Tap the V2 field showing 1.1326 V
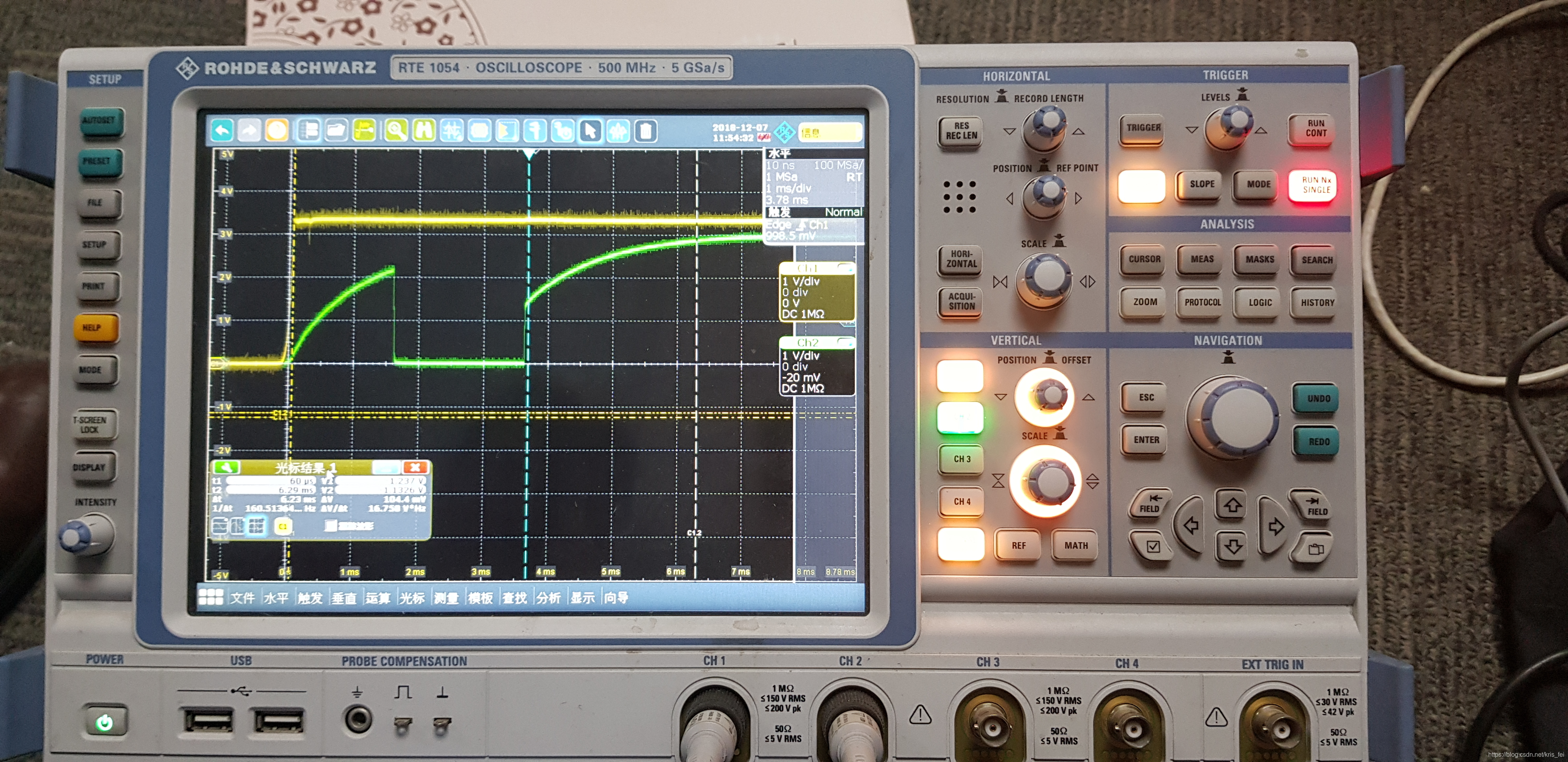 [380, 490]
